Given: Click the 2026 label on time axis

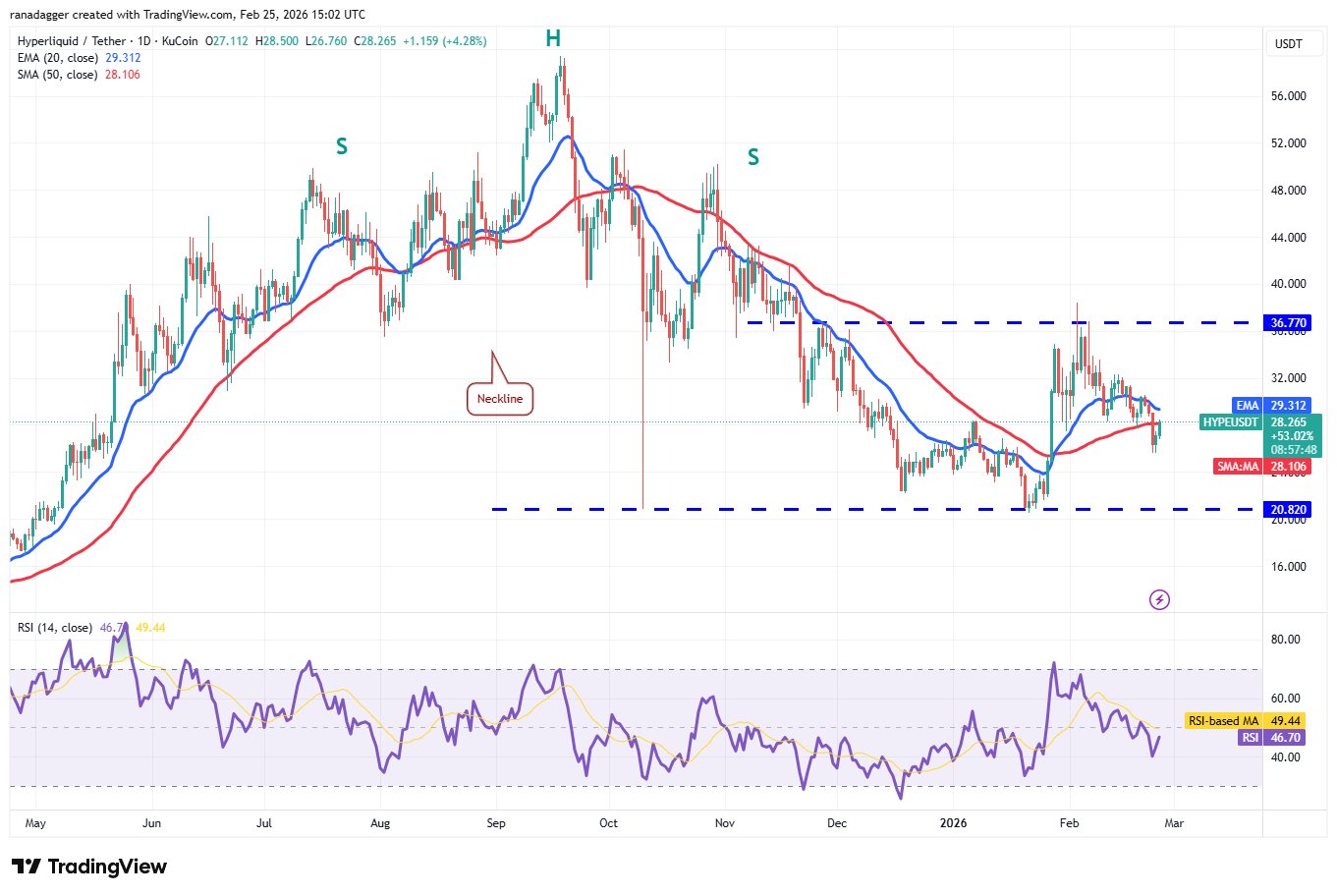Looking at the screenshot, I should click(x=953, y=823).
